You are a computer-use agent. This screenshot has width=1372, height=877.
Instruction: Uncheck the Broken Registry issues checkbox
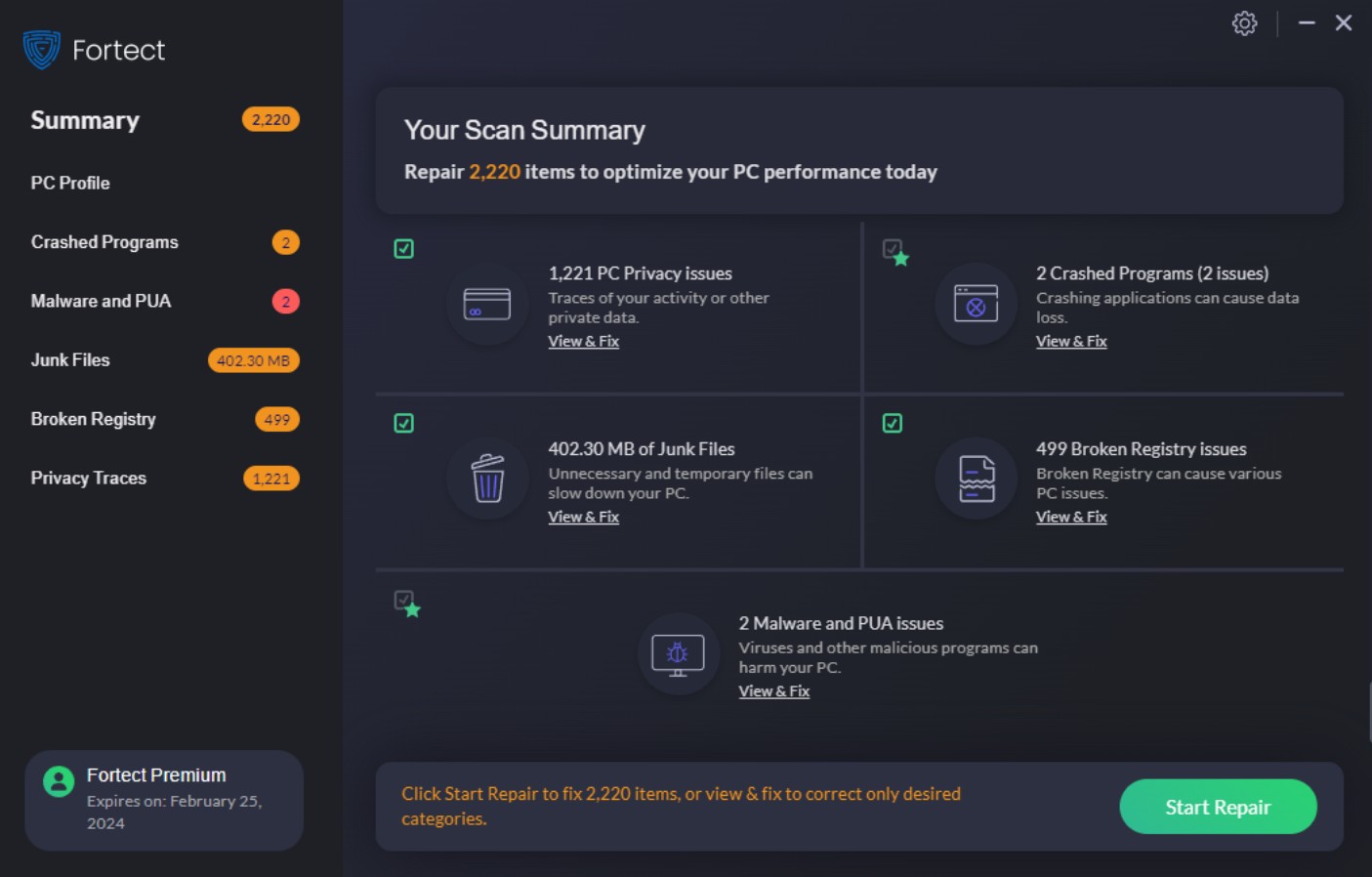893,424
